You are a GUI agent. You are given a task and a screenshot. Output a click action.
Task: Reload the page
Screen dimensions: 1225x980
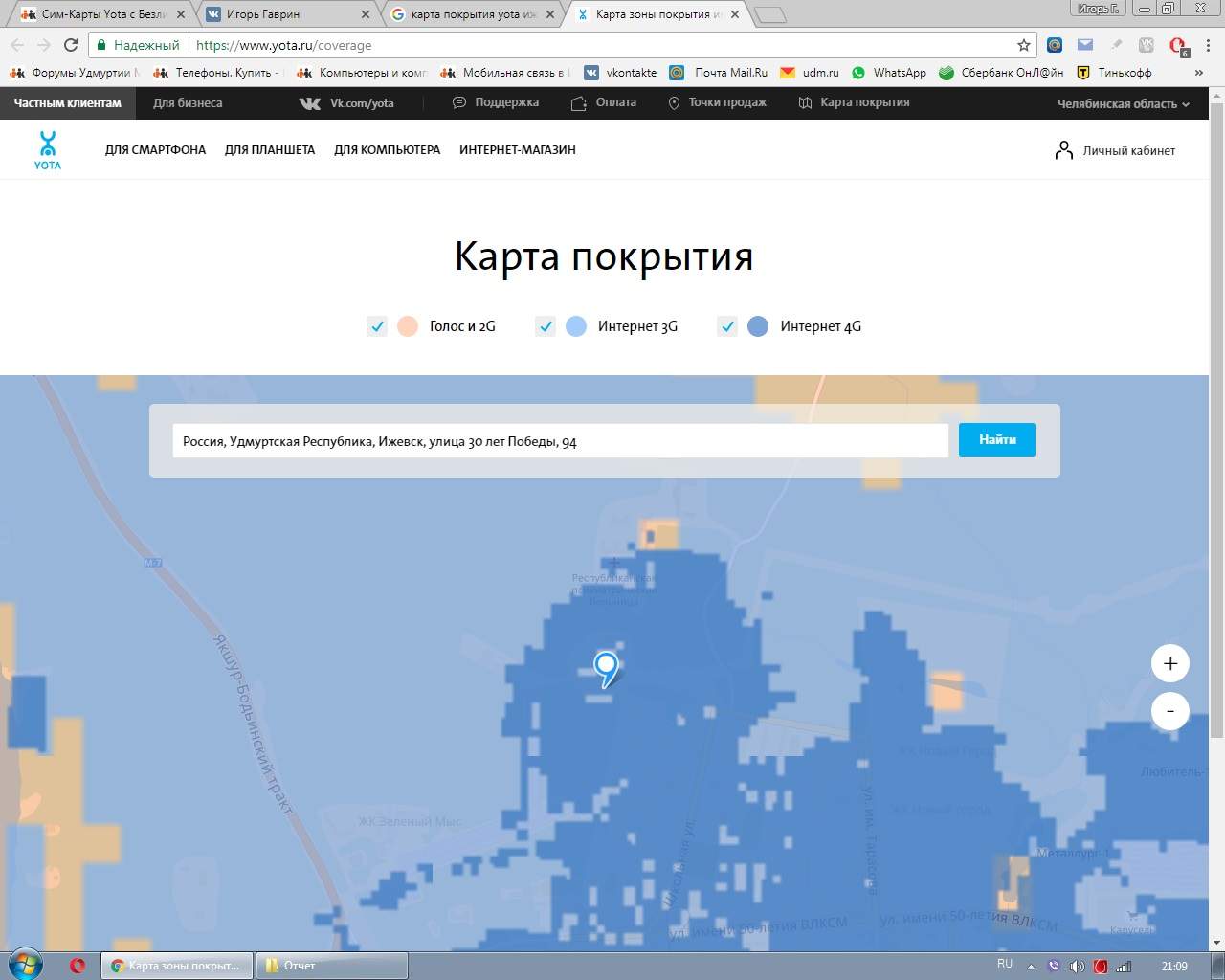tap(71, 45)
